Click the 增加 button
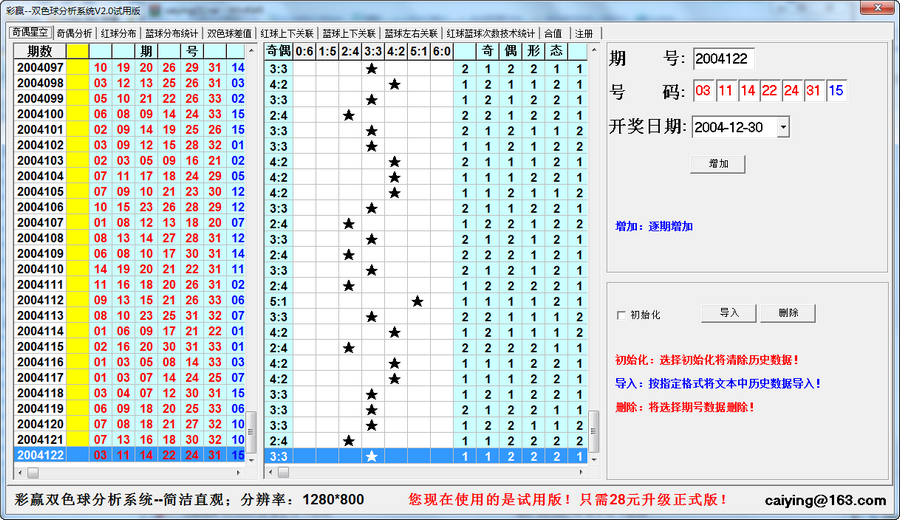Image resolution: width=900 pixels, height=520 pixels. coord(718,164)
